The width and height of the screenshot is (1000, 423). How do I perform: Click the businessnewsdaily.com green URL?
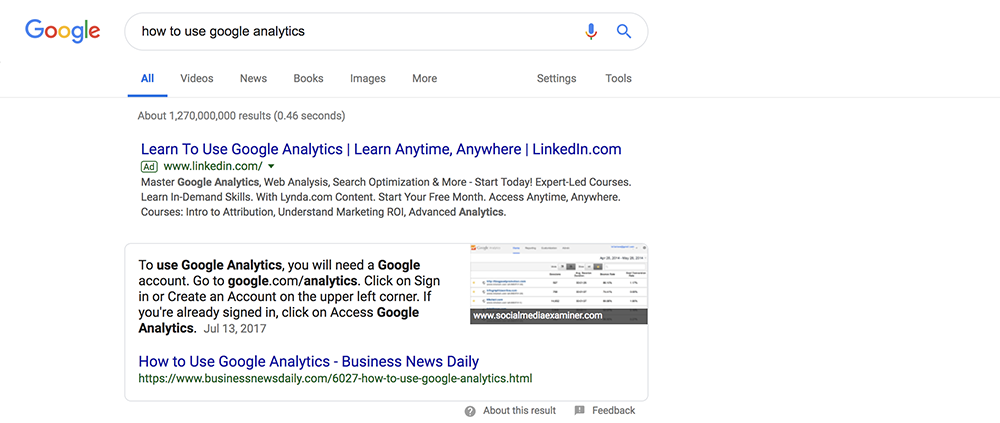pyautogui.click(x=335, y=378)
